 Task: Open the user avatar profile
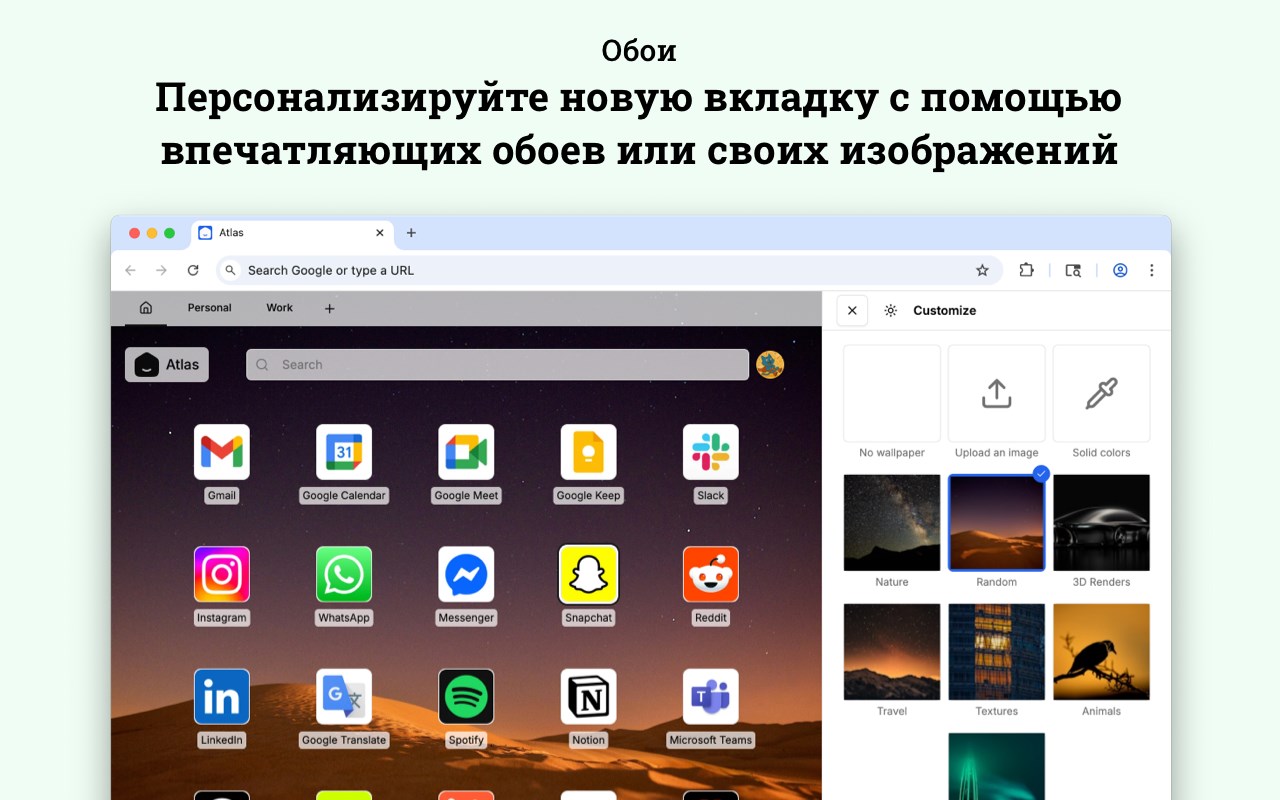[770, 365]
